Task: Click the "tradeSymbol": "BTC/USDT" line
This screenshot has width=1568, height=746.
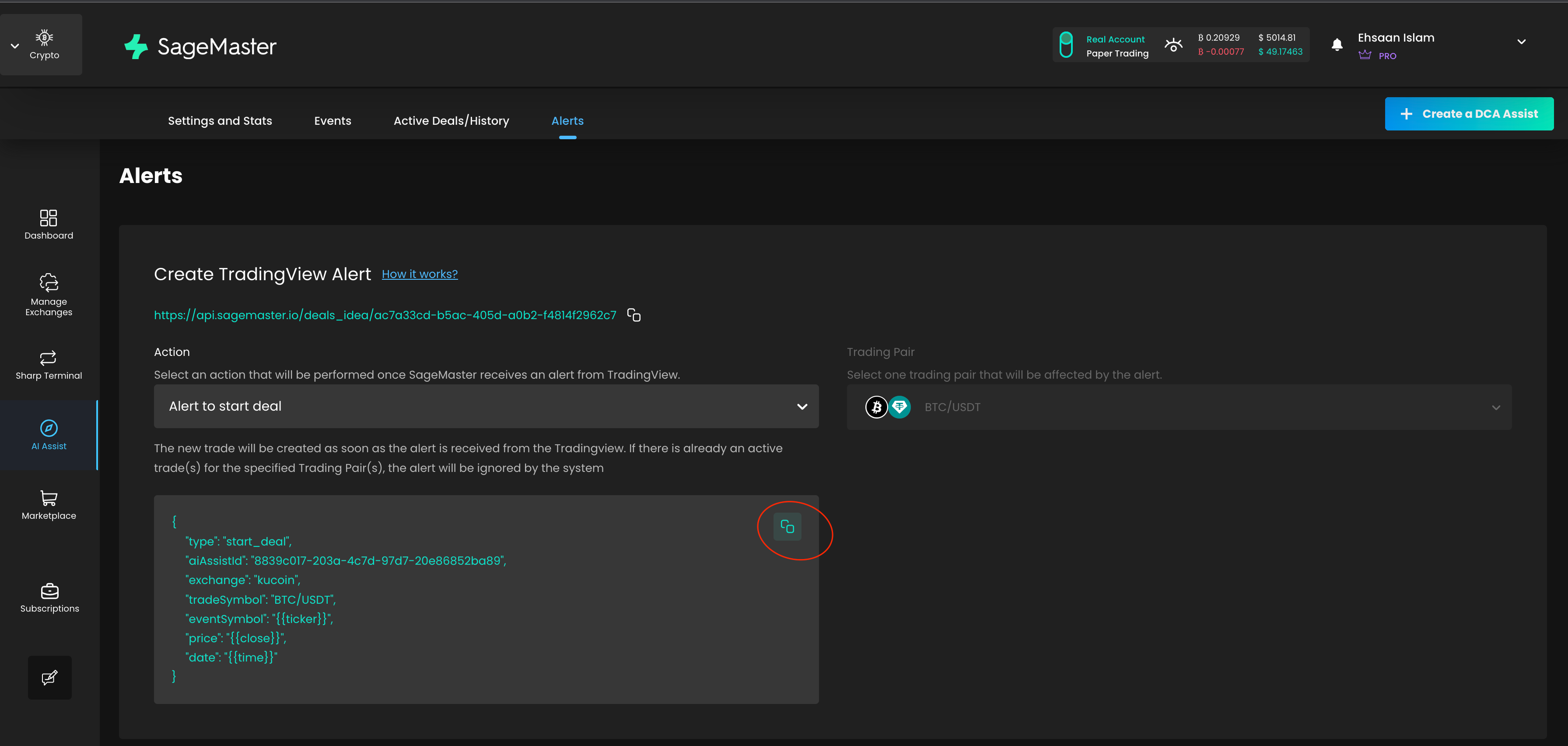Action: 260,599
